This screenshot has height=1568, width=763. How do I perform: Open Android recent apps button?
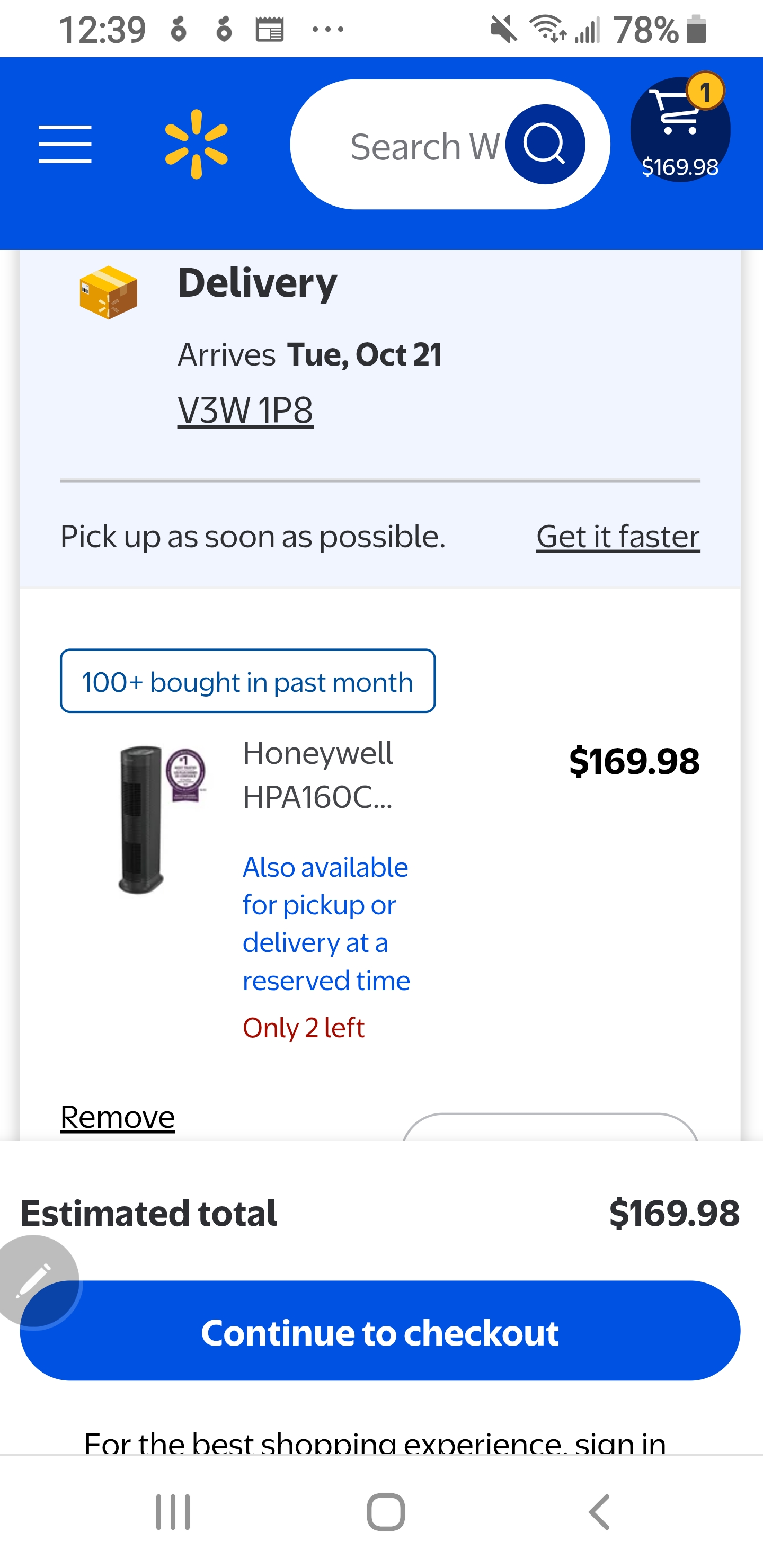173,1512
